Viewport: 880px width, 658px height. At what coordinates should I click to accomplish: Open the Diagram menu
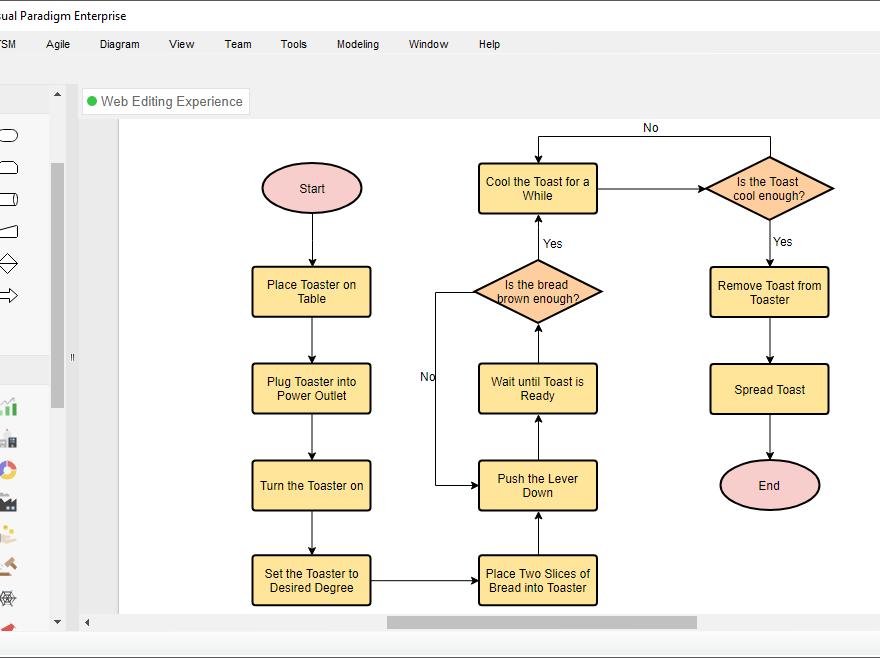(119, 44)
